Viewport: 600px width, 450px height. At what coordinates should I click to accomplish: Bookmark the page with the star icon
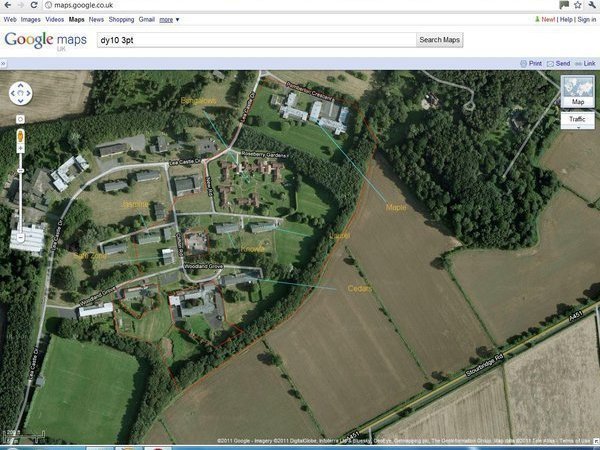pos(580,6)
